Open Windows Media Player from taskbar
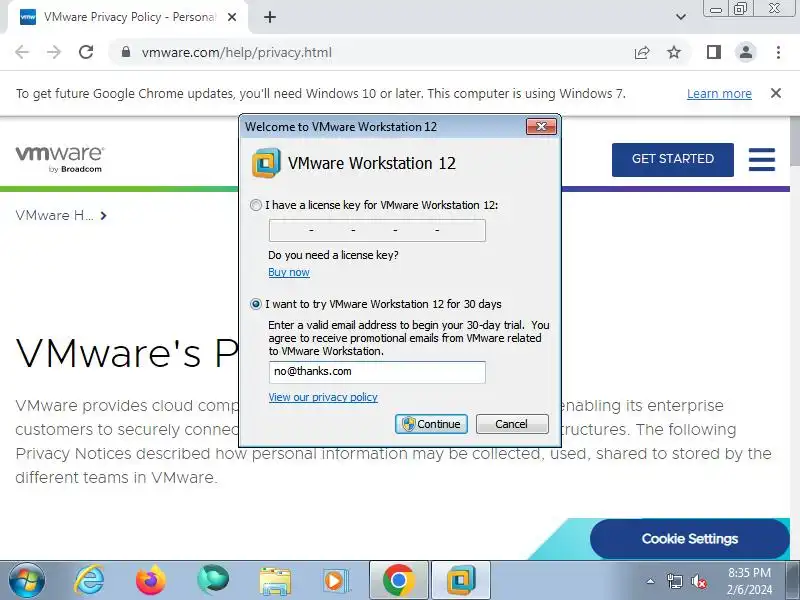 pos(336,581)
